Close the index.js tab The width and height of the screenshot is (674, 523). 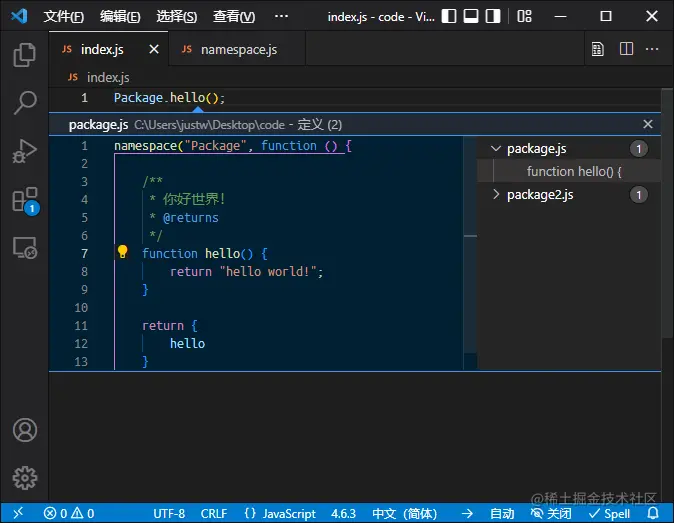[x=154, y=49]
